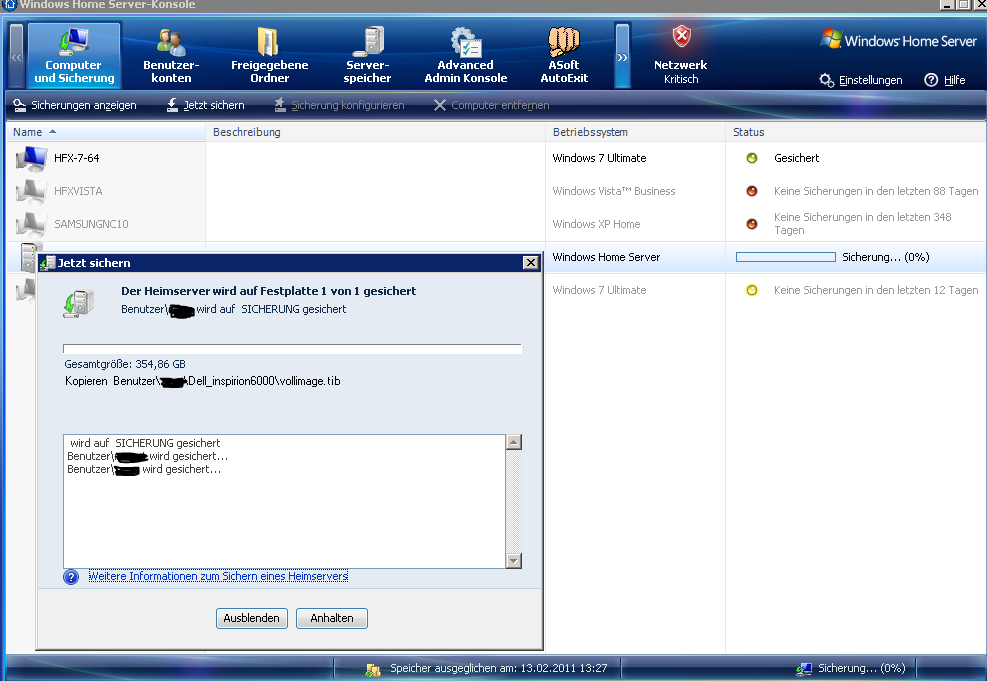Click the Beschreibung column header
This screenshot has height=681, width=987.
(375, 132)
